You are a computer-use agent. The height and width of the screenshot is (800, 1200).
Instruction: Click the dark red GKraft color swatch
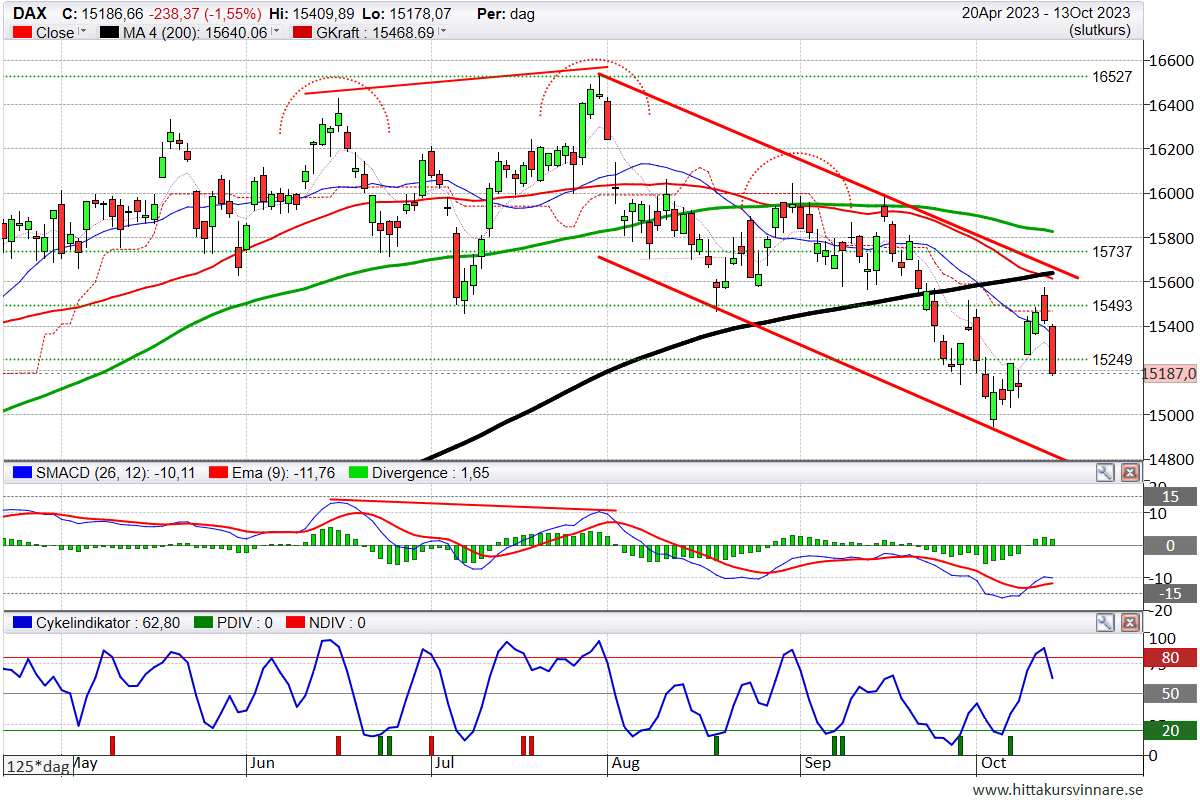click(x=301, y=33)
